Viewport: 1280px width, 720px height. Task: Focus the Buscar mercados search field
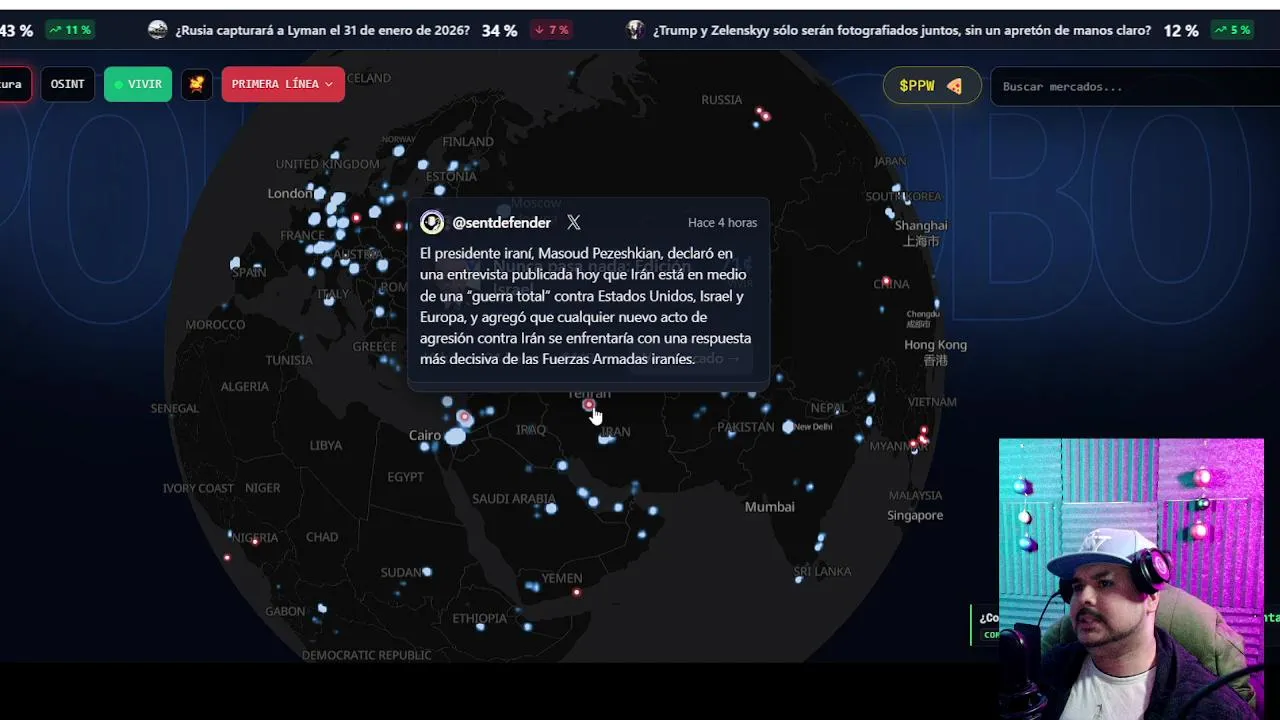(1135, 87)
